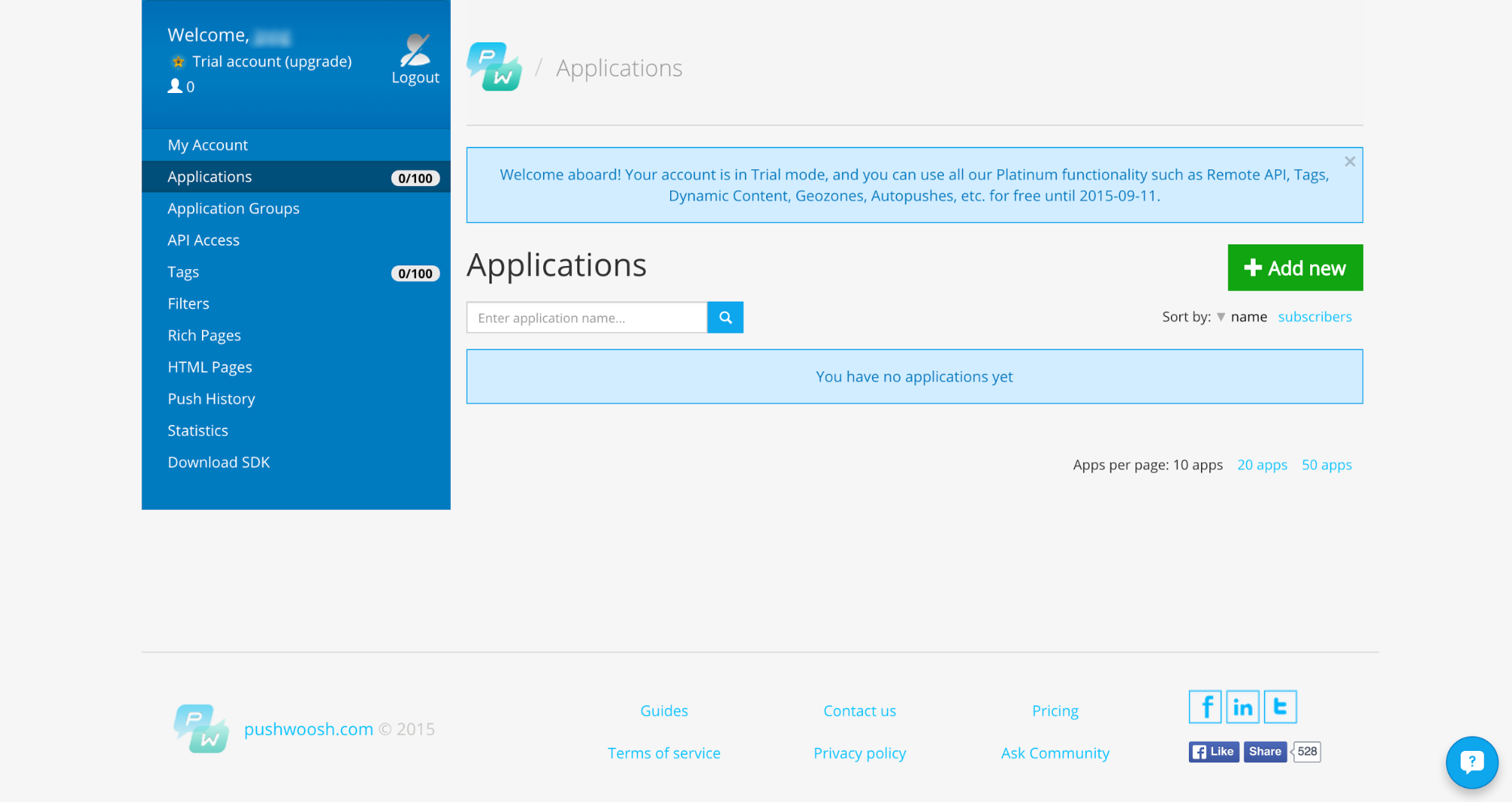Click the Pushwoosh logo in the breadcrumb
1512x803 pixels.
click(495, 67)
